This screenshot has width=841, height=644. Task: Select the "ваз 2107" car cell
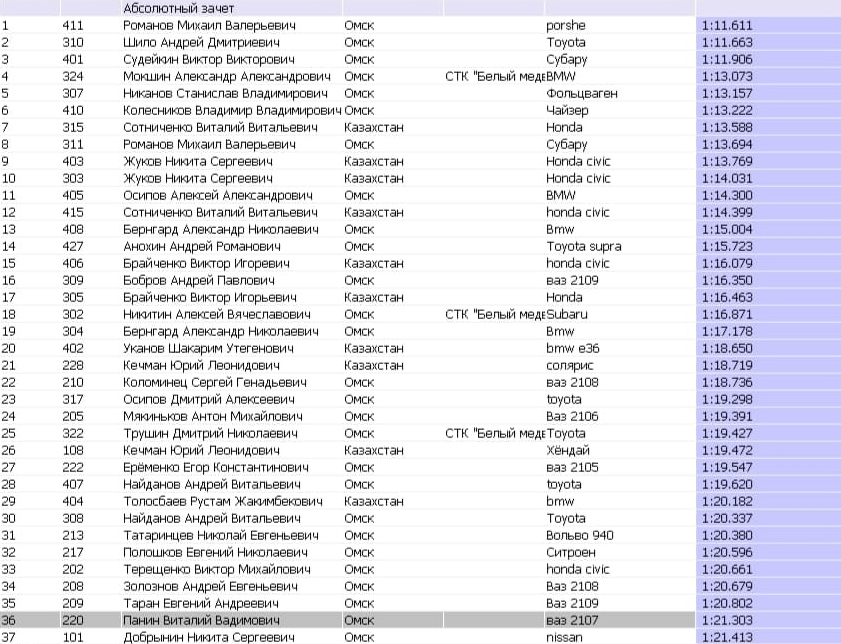click(572, 620)
